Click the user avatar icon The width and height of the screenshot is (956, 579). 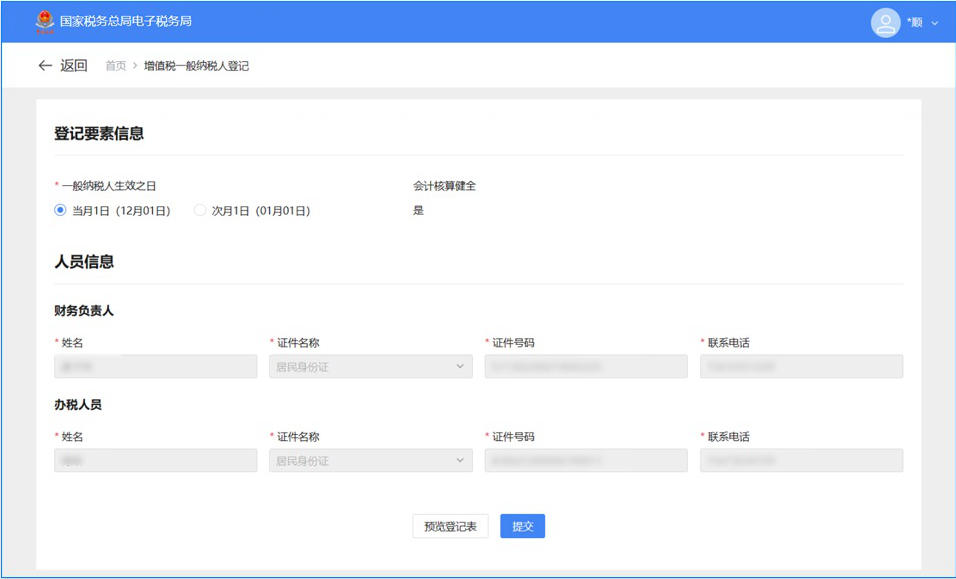[x=885, y=22]
